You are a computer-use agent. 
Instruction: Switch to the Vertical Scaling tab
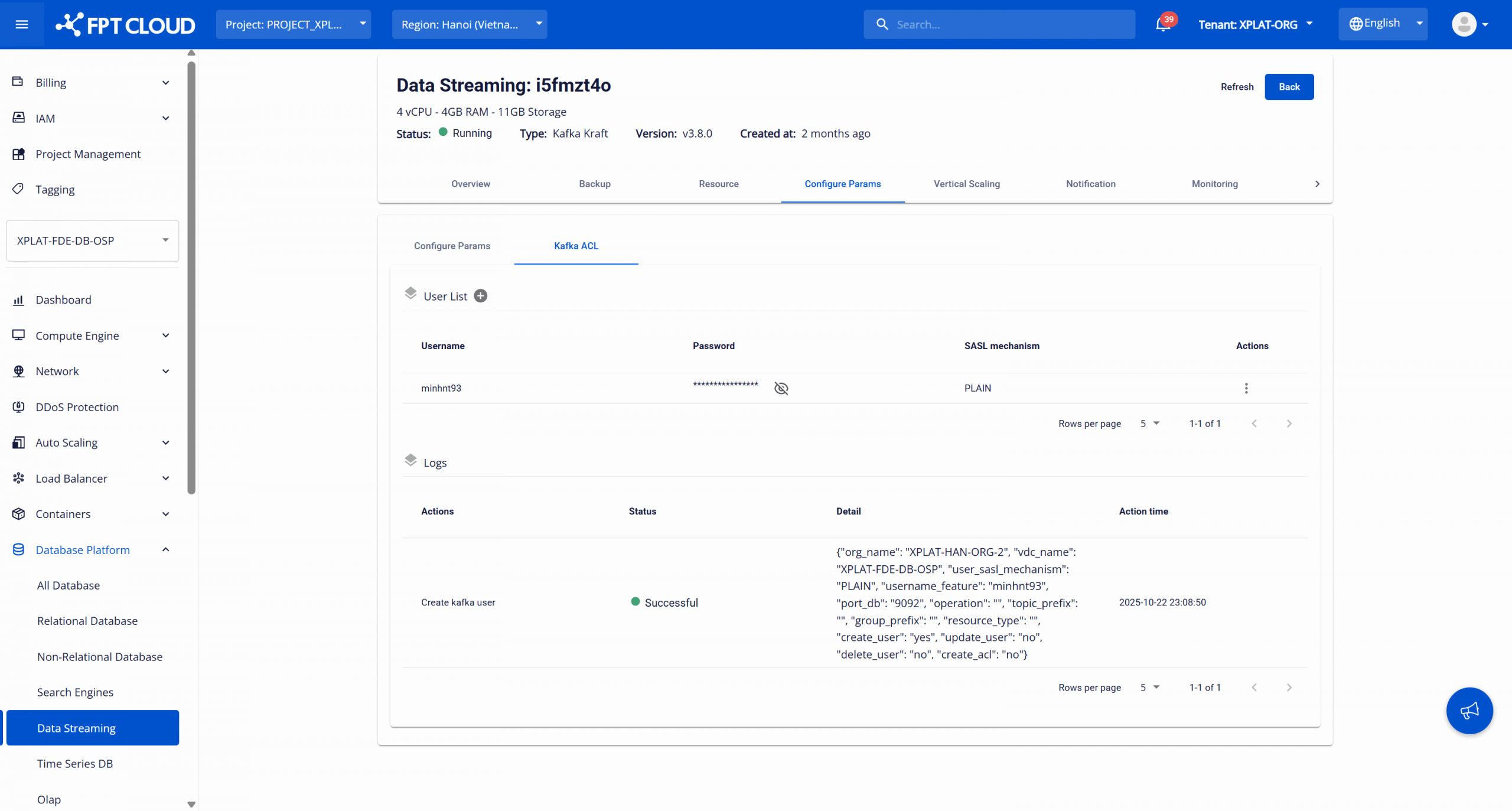966,184
